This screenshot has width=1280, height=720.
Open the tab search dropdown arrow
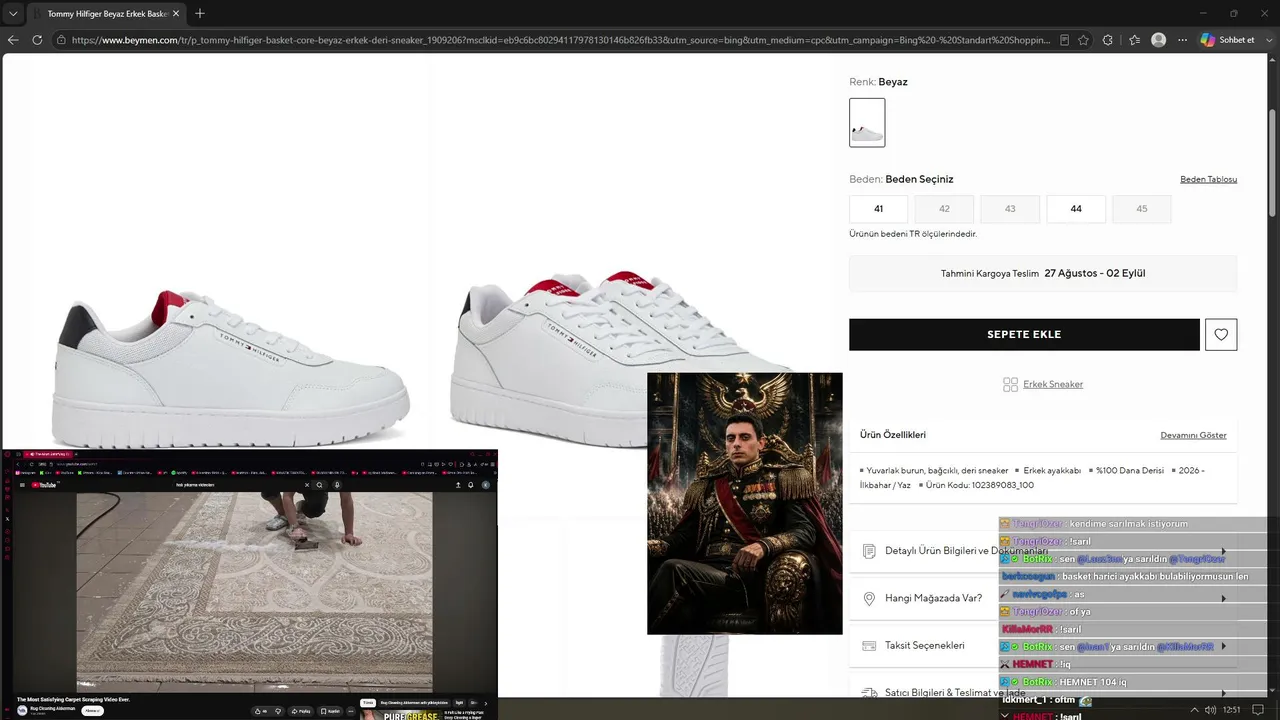[13, 14]
